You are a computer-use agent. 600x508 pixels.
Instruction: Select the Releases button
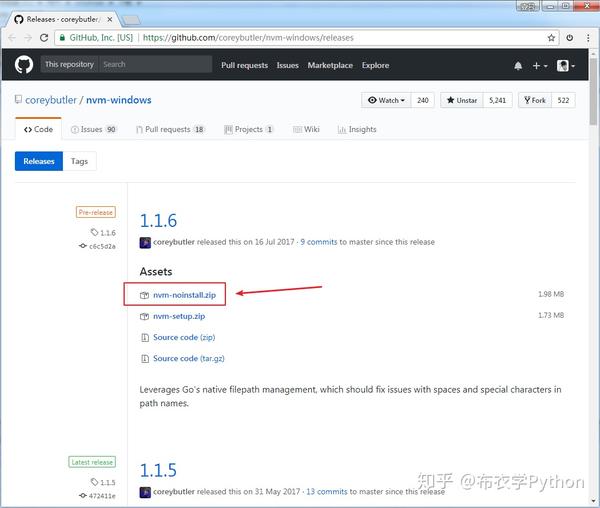pyautogui.click(x=39, y=161)
